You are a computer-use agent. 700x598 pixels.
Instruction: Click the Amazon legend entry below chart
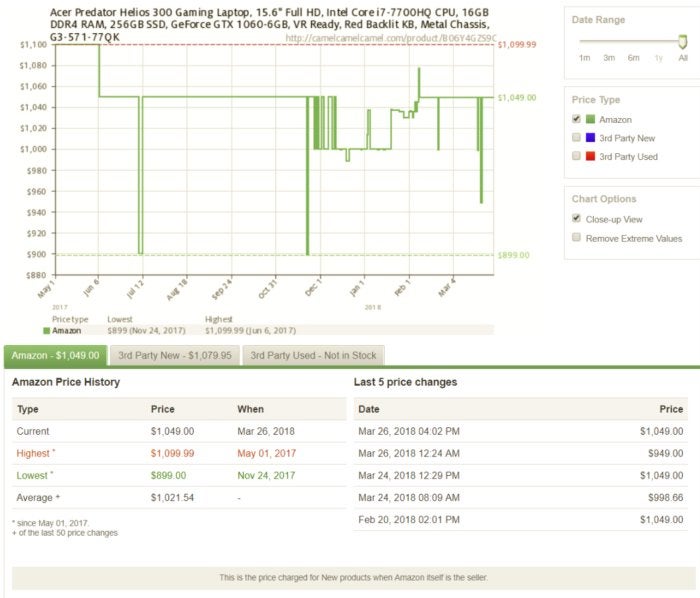[x=62, y=331]
